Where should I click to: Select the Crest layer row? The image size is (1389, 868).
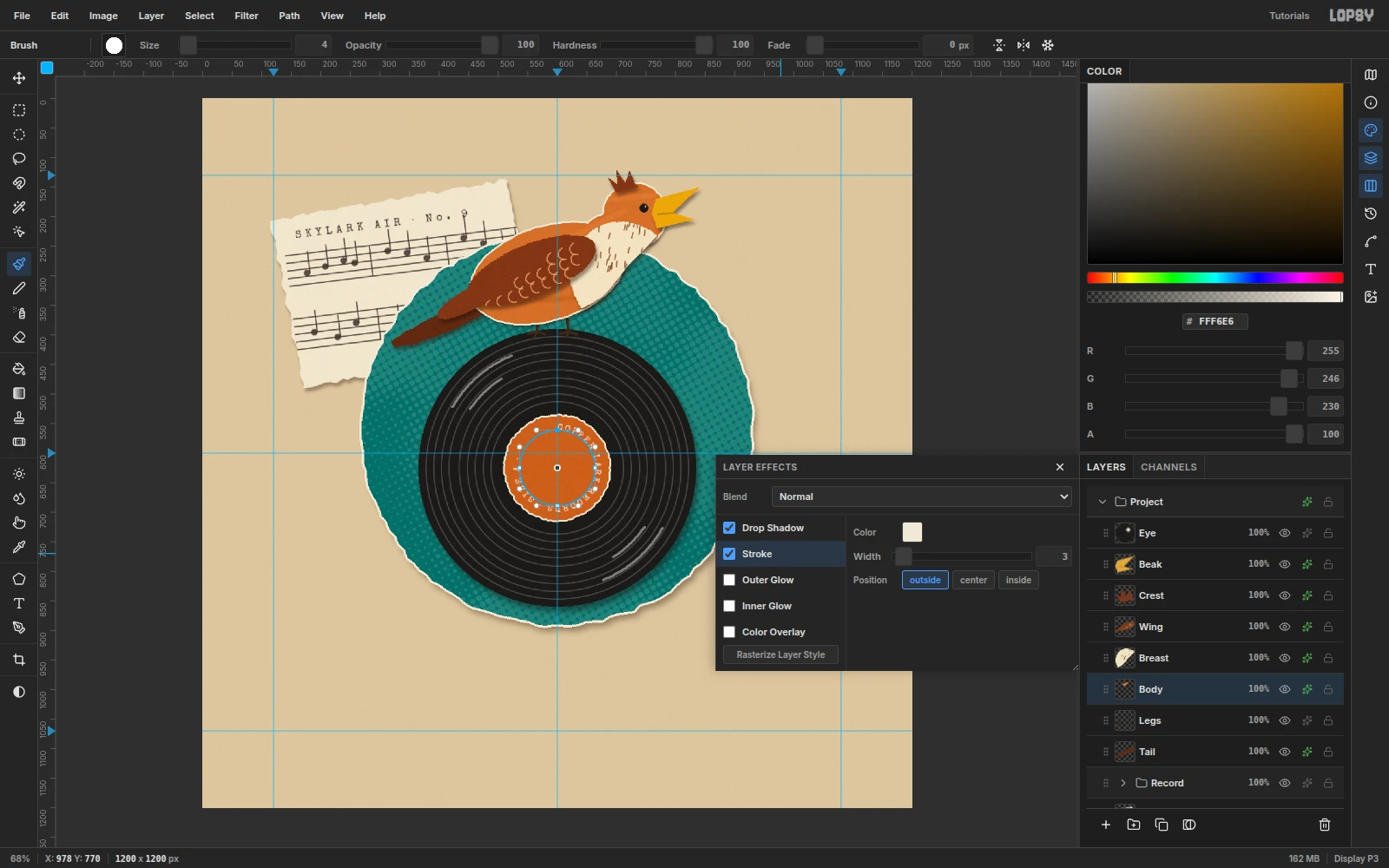point(1215,595)
